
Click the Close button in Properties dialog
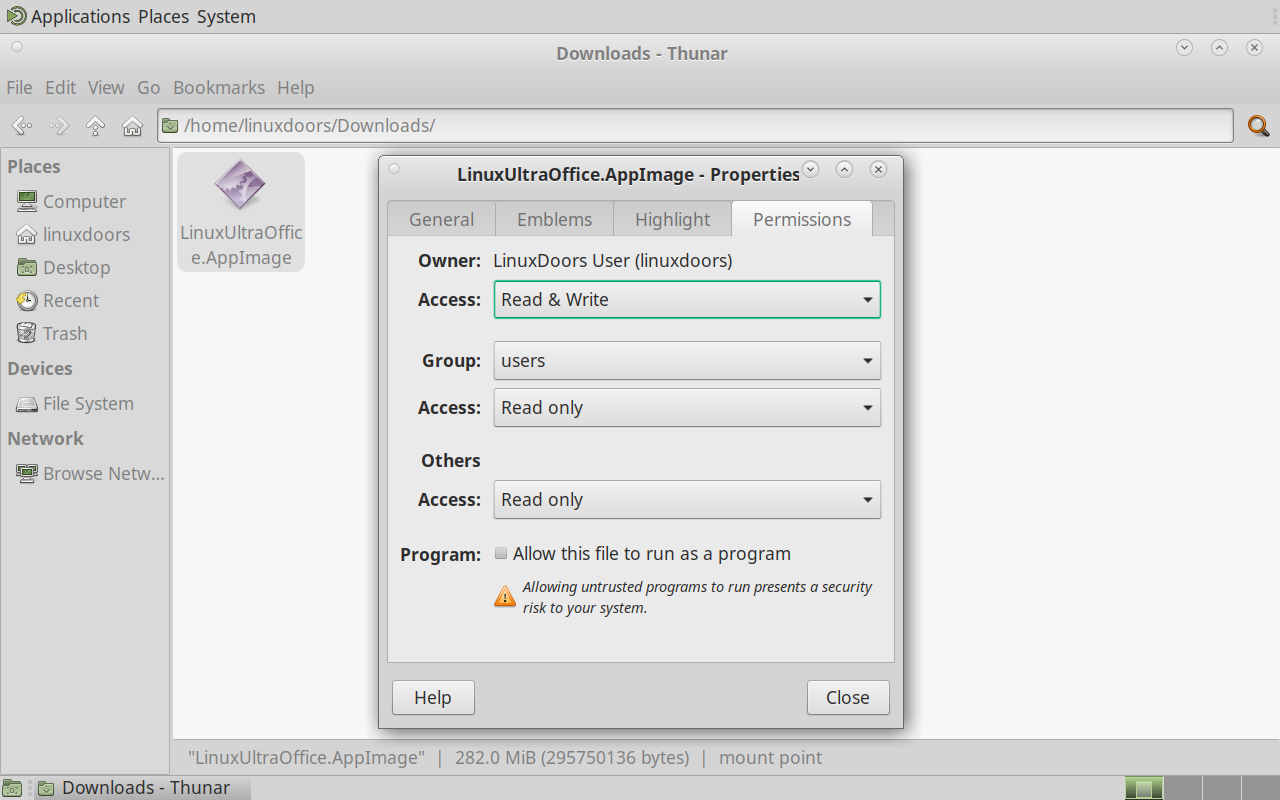click(x=848, y=697)
